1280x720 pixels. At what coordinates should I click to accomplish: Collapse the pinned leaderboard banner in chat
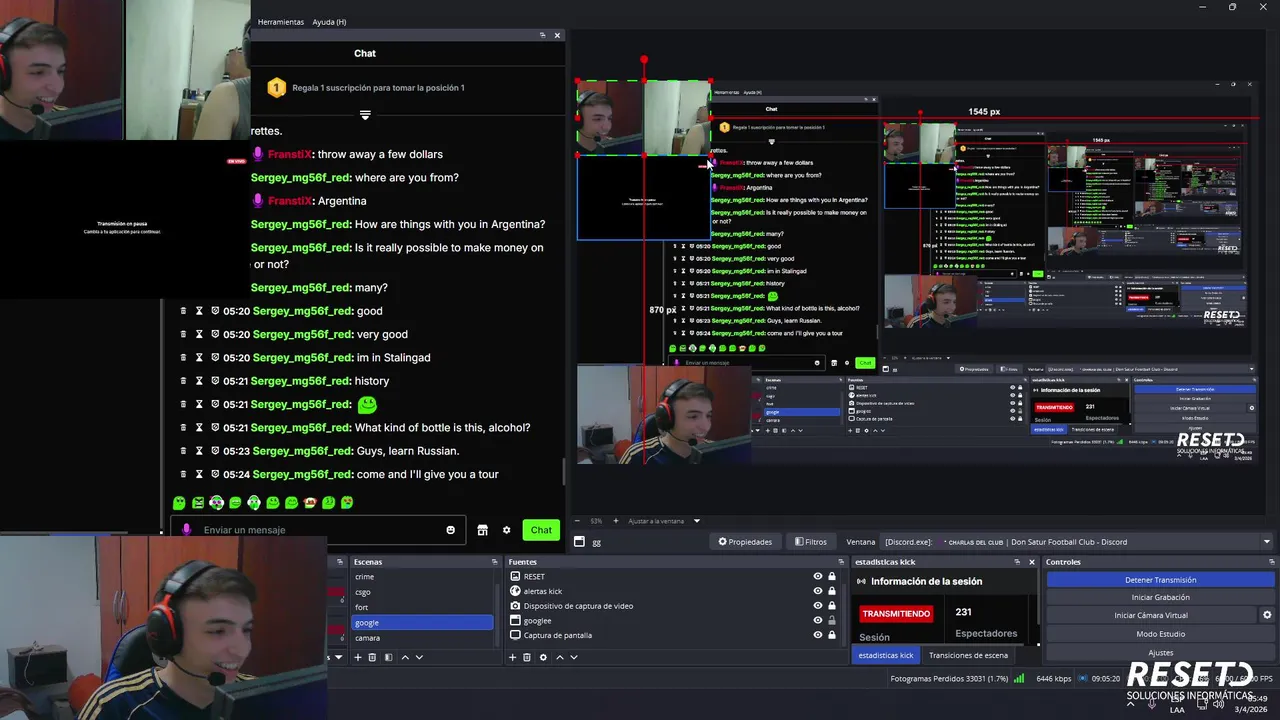(365, 115)
